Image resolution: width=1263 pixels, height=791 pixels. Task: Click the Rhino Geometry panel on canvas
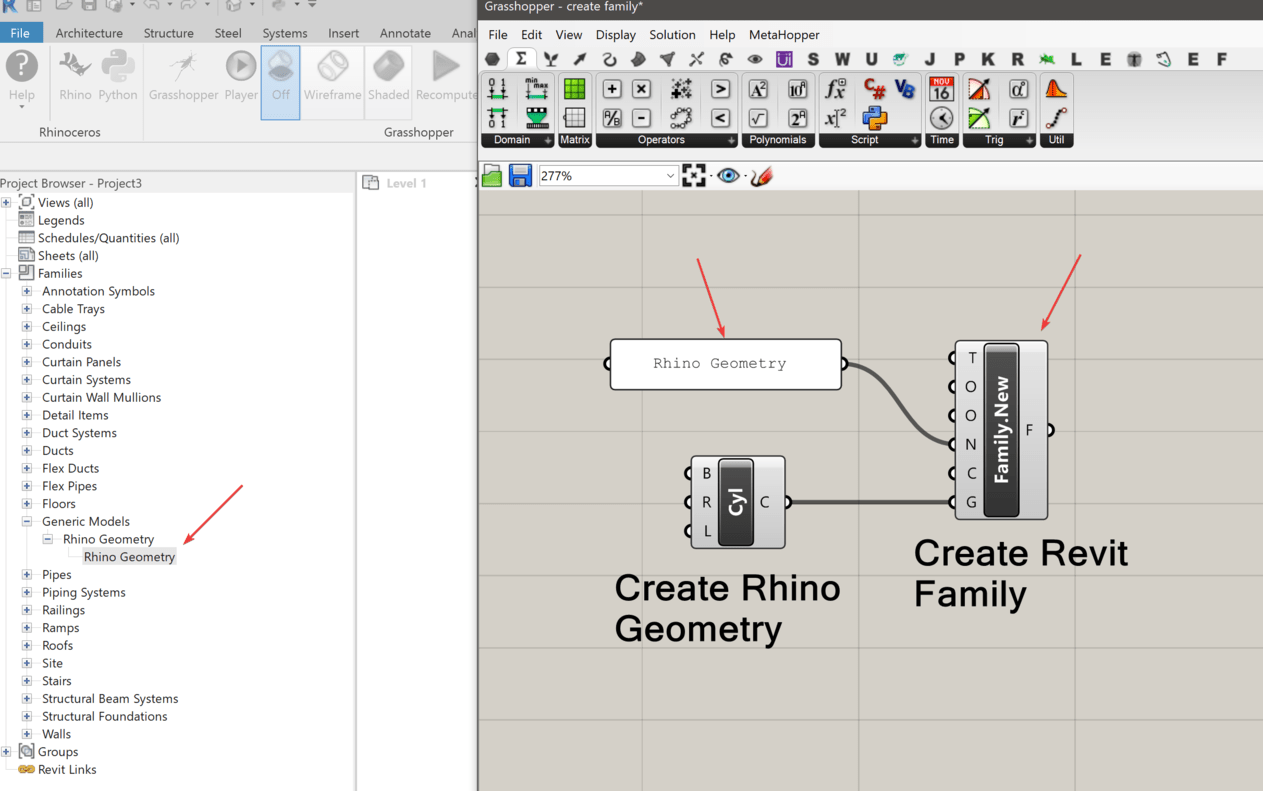(726, 364)
